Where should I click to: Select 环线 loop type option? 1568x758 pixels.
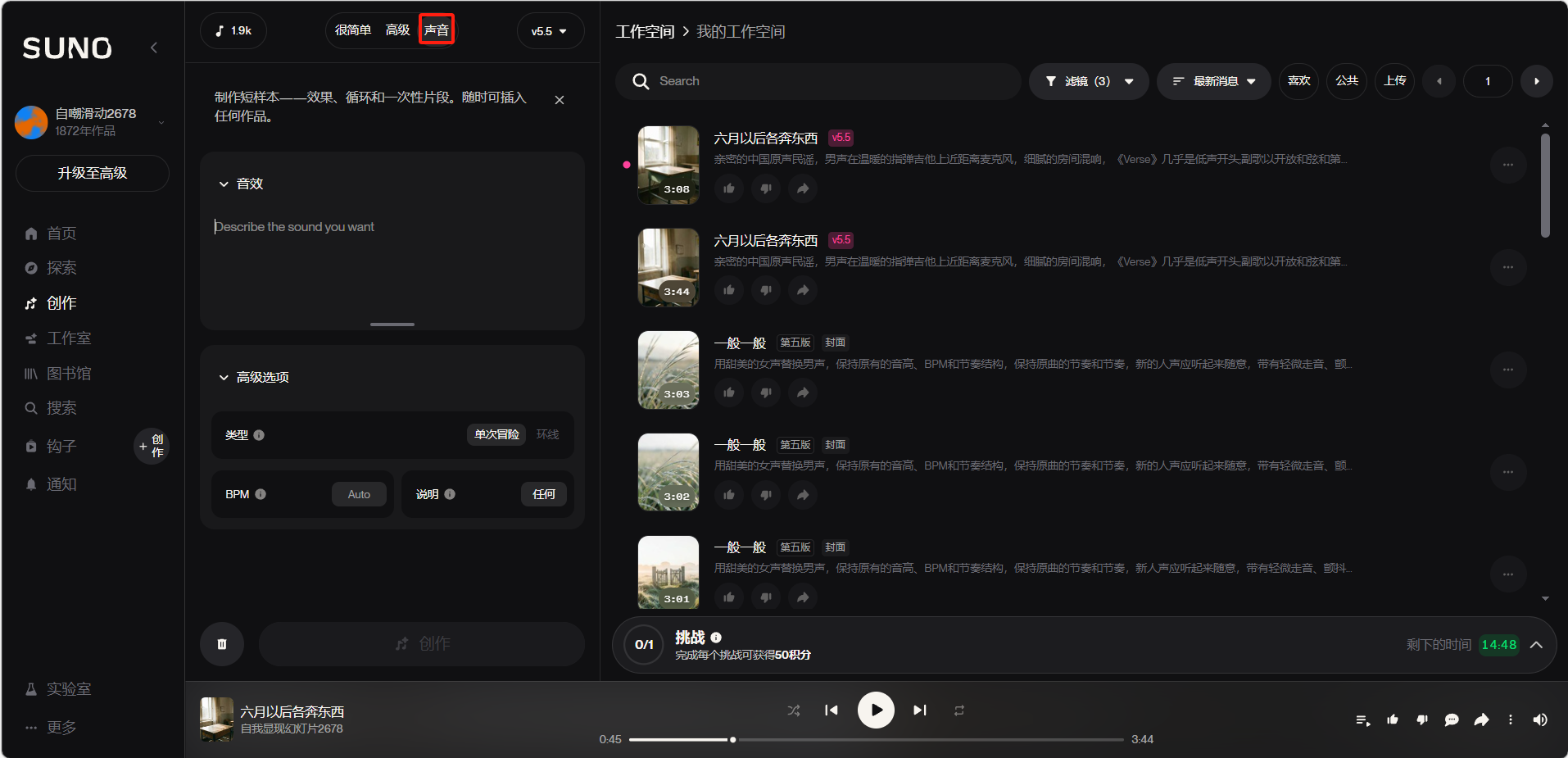pos(547,434)
